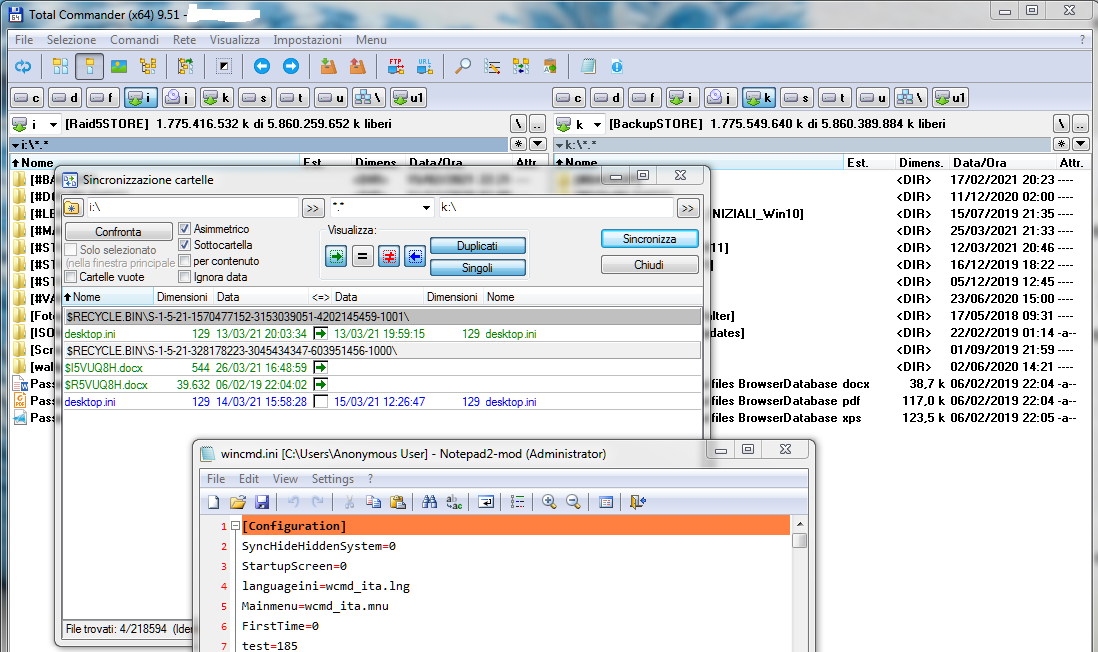
Task: Open left panel favorites asterisk button
Action: pyautogui.click(x=518, y=144)
